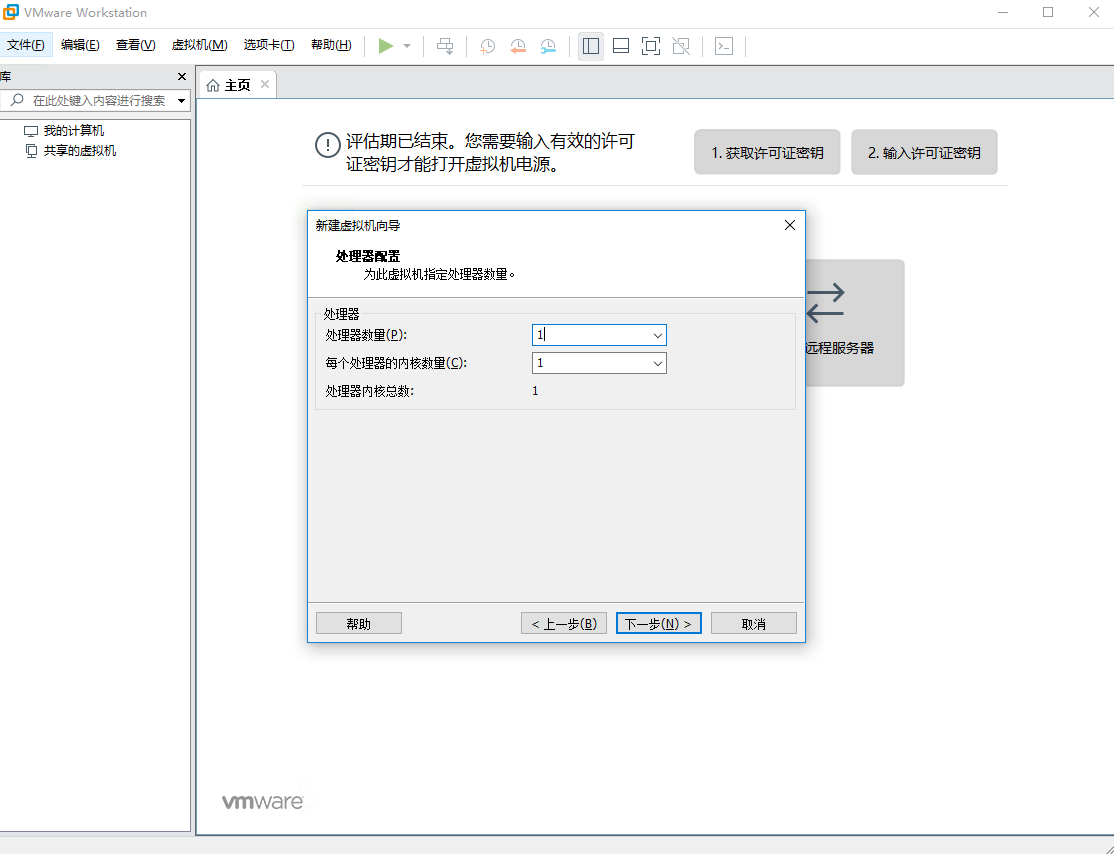Click the 我的计算机 computer icon
Screen dimensions: 1114x854
(31, 131)
